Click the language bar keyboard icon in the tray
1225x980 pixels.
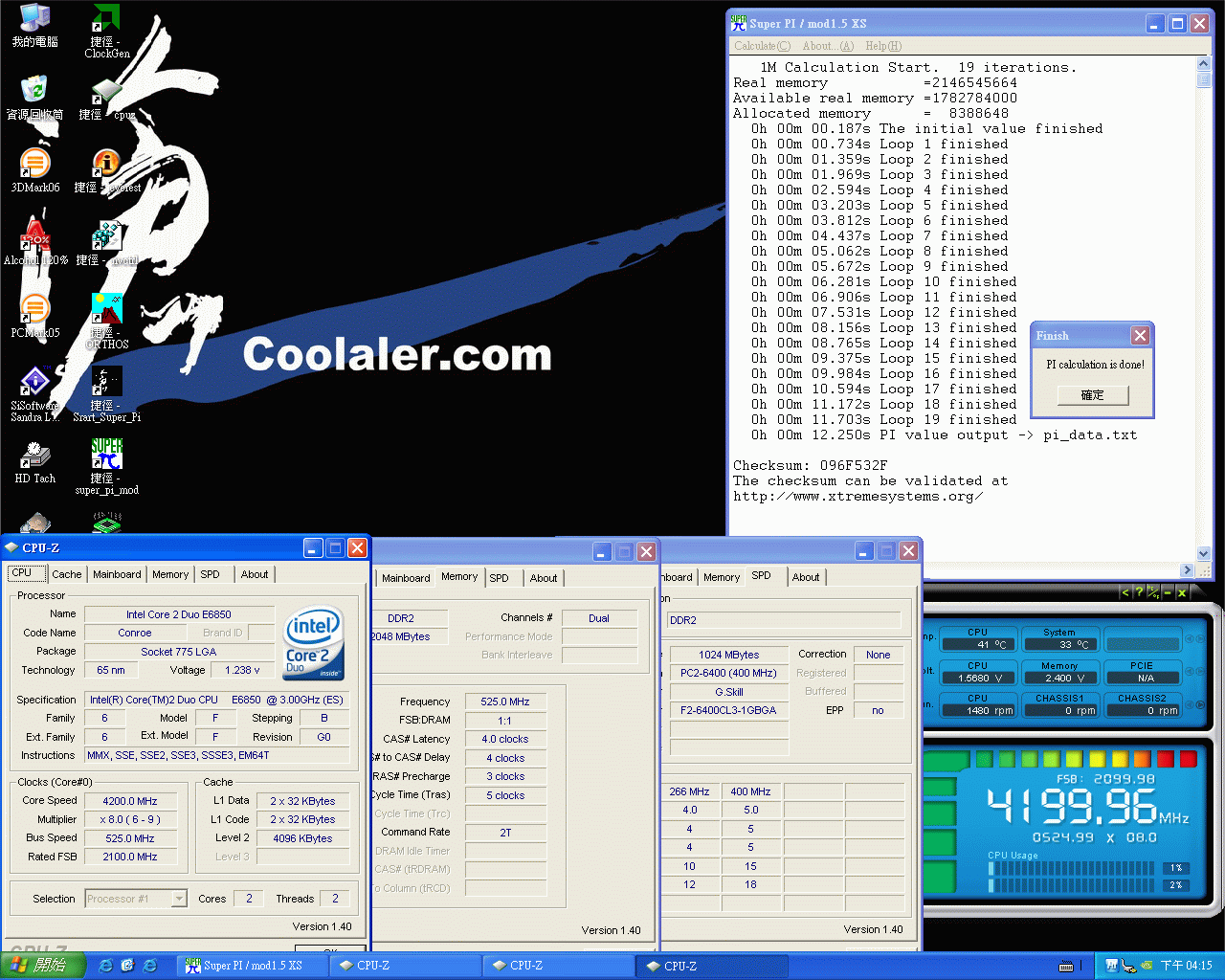click(1066, 966)
